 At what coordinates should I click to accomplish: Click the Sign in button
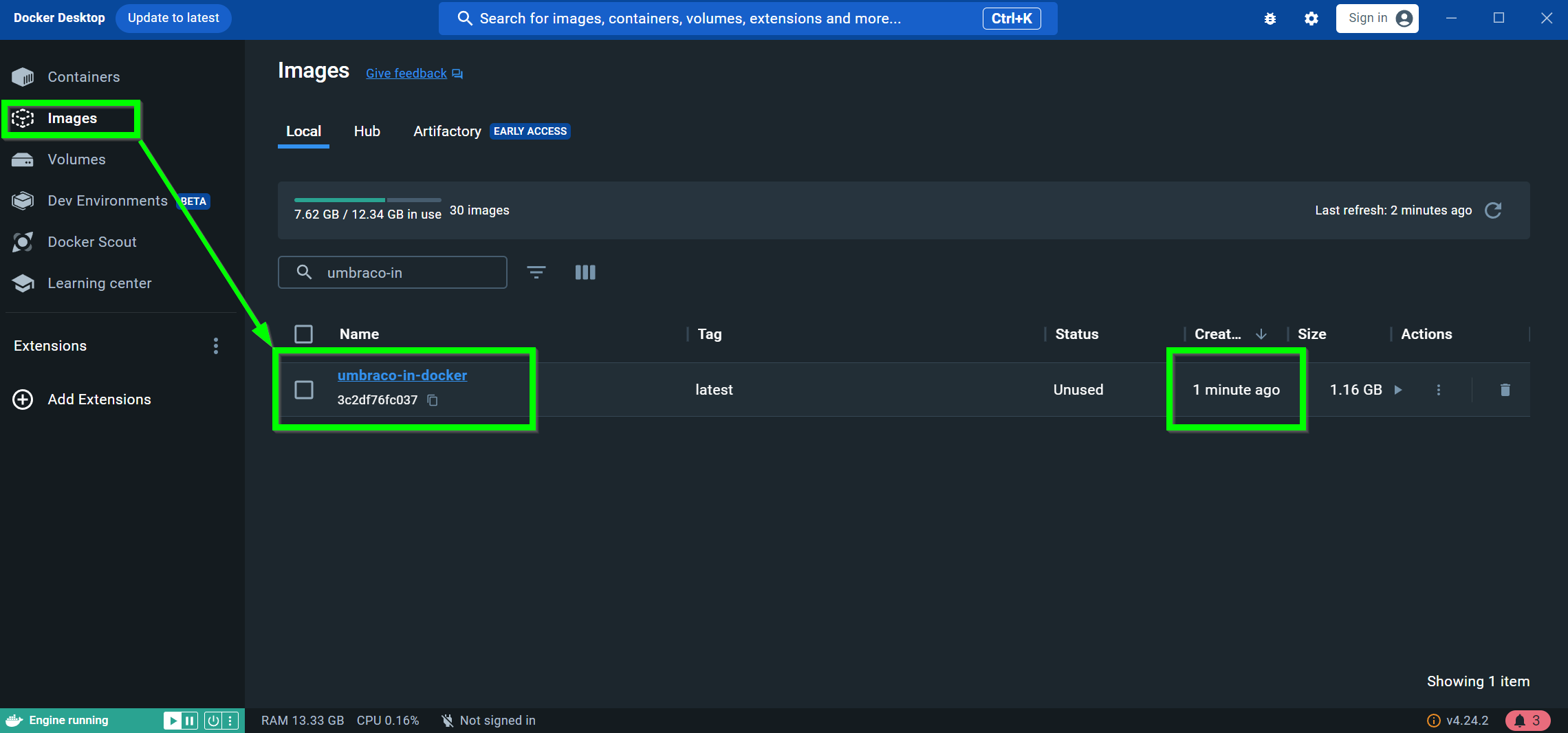click(1378, 19)
